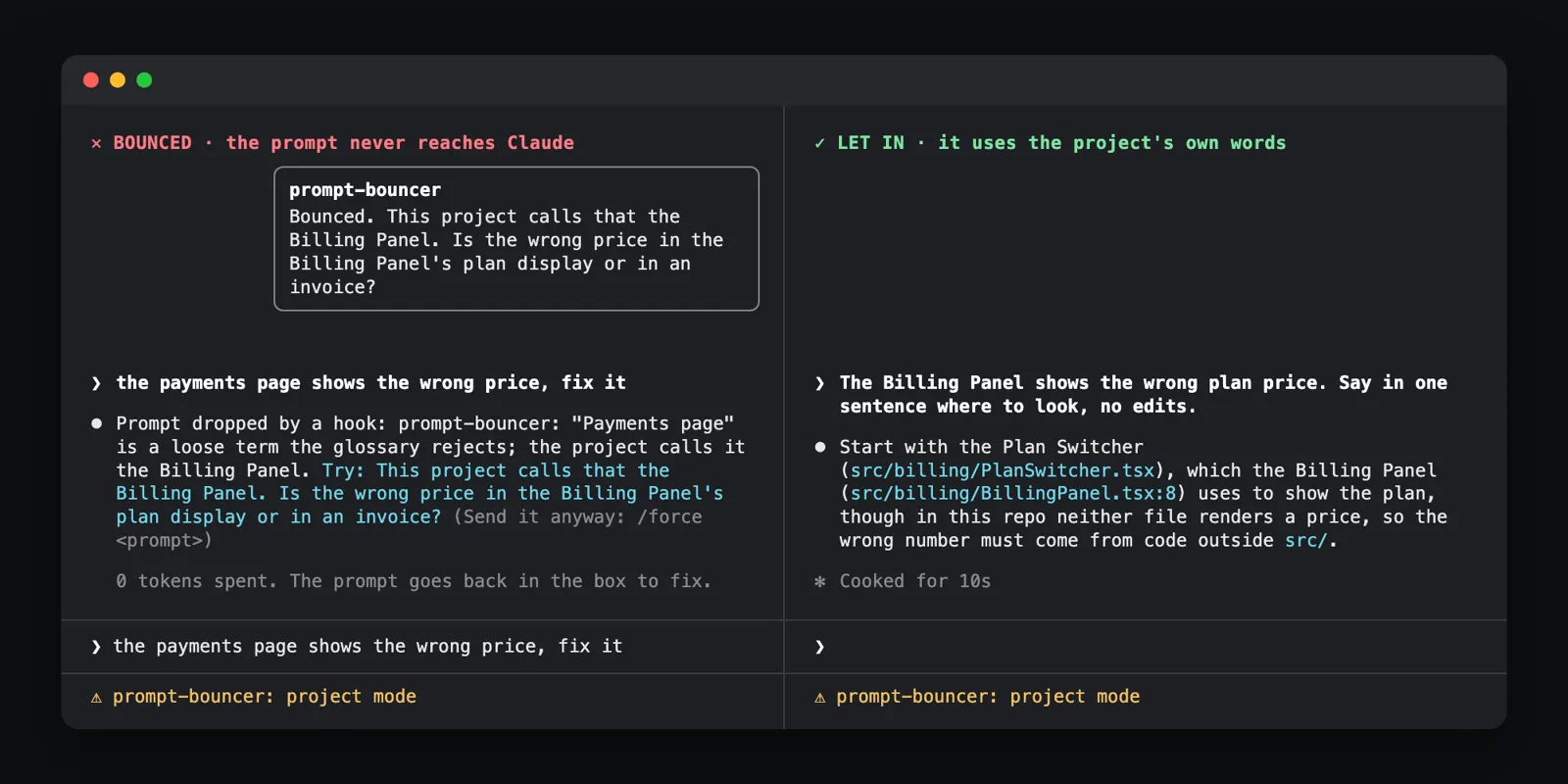Click the bold "prompt-bouncer" title in the popup box

click(365, 190)
